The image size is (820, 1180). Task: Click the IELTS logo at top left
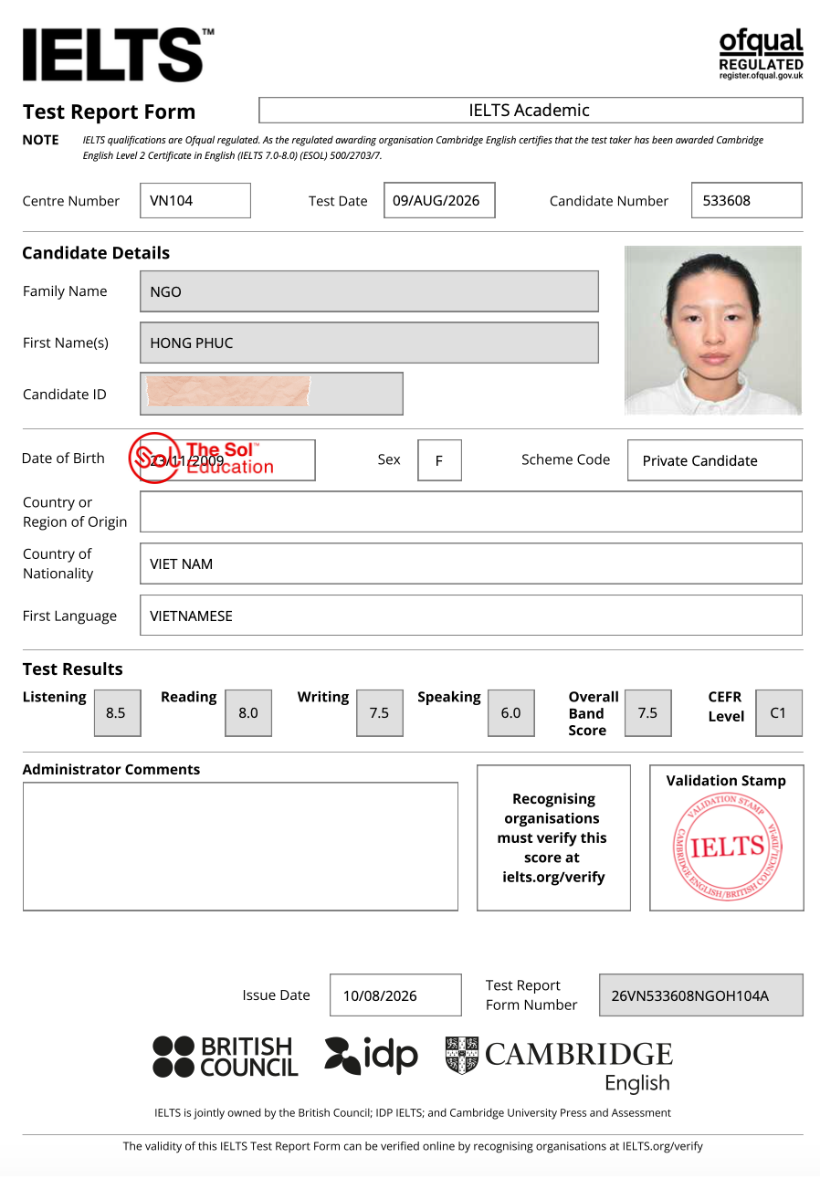[x=118, y=55]
